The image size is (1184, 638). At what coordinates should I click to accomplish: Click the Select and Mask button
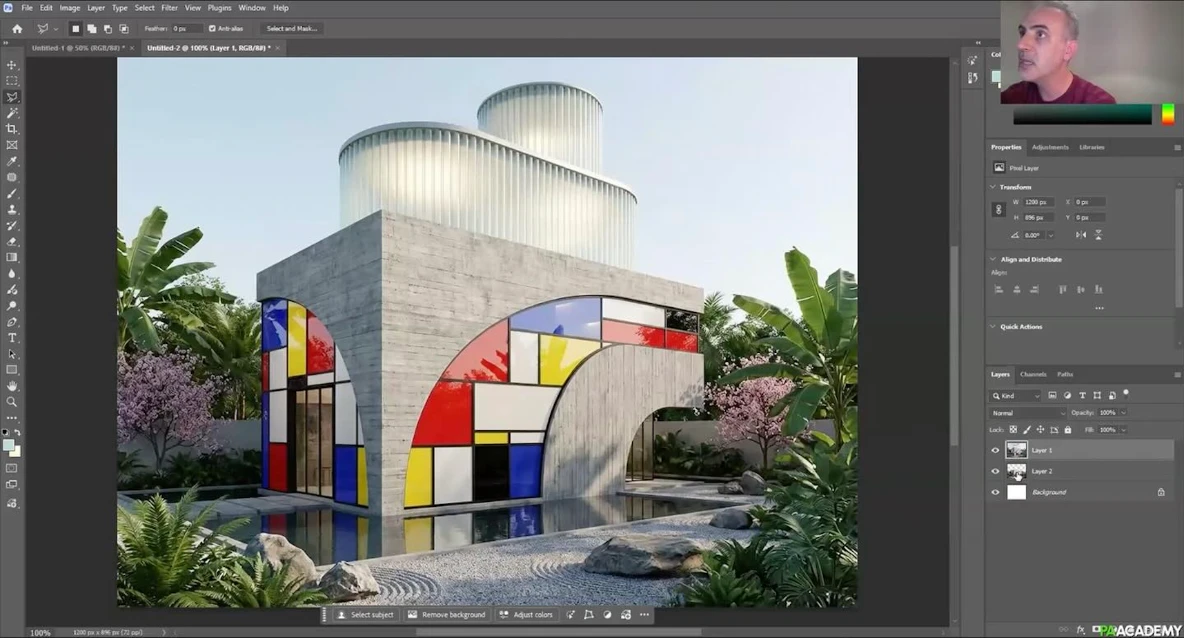tap(292, 29)
